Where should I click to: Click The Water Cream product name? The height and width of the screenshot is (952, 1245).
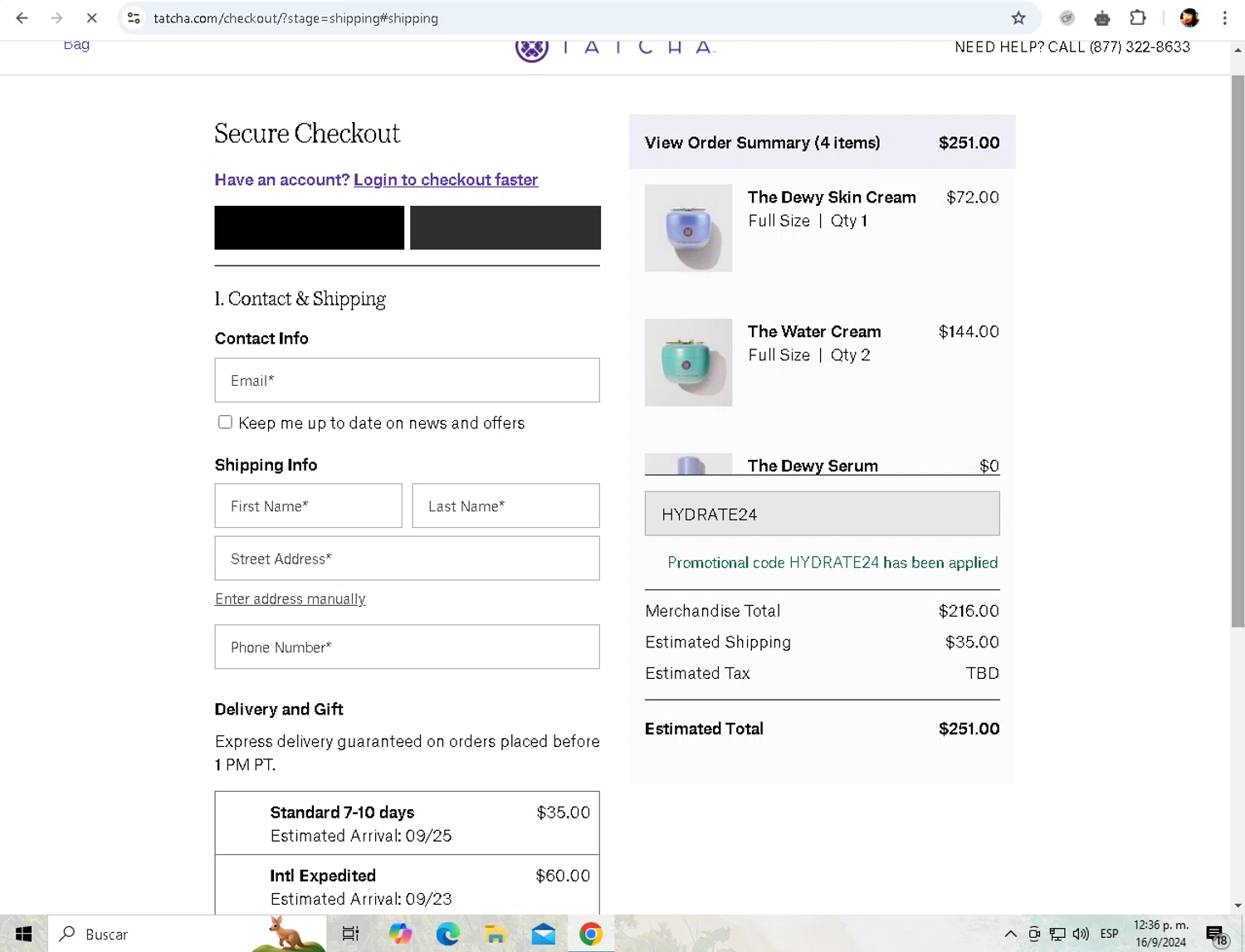pyautogui.click(x=814, y=331)
